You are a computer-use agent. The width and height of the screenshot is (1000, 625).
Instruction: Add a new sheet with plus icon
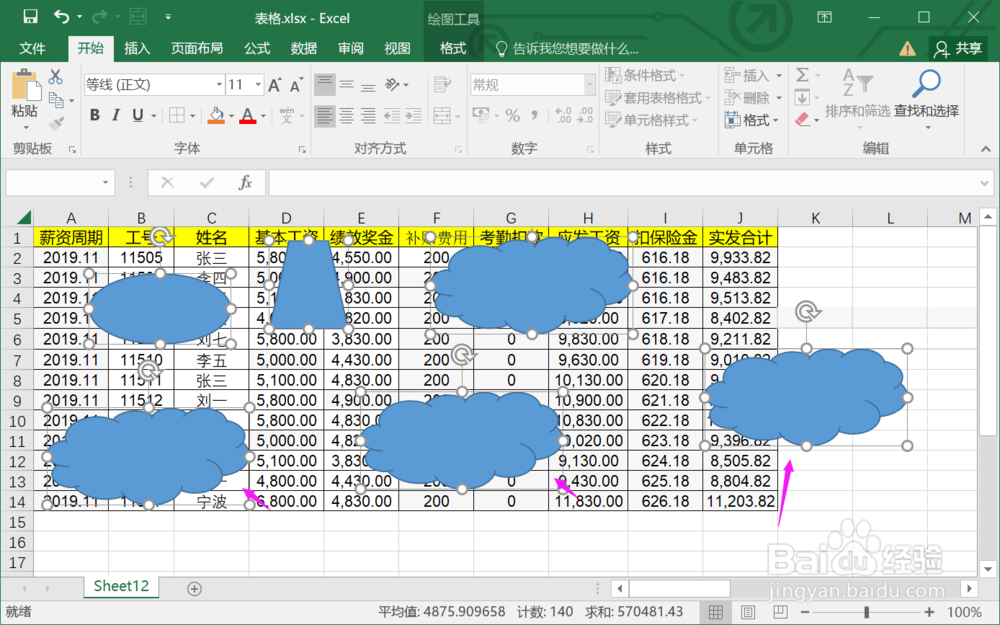pyautogui.click(x=195, y=588)
